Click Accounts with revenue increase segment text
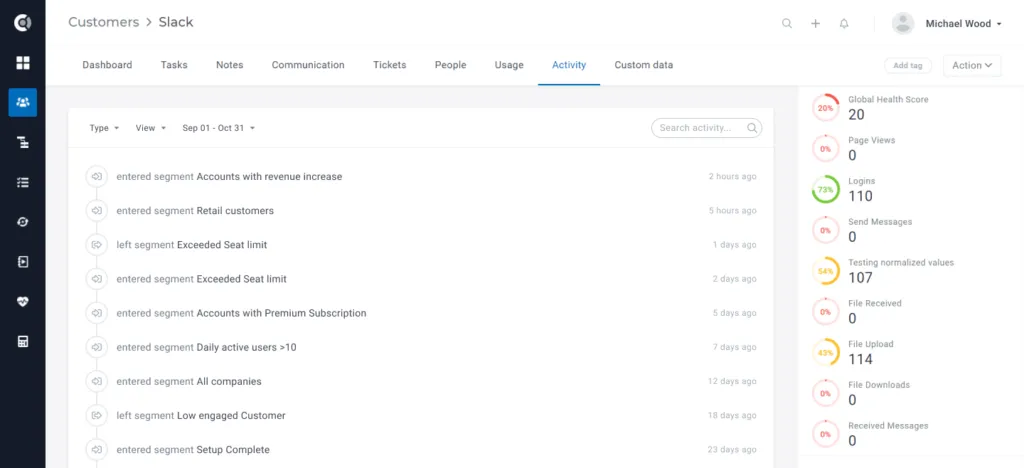 [x=269, y=176]
